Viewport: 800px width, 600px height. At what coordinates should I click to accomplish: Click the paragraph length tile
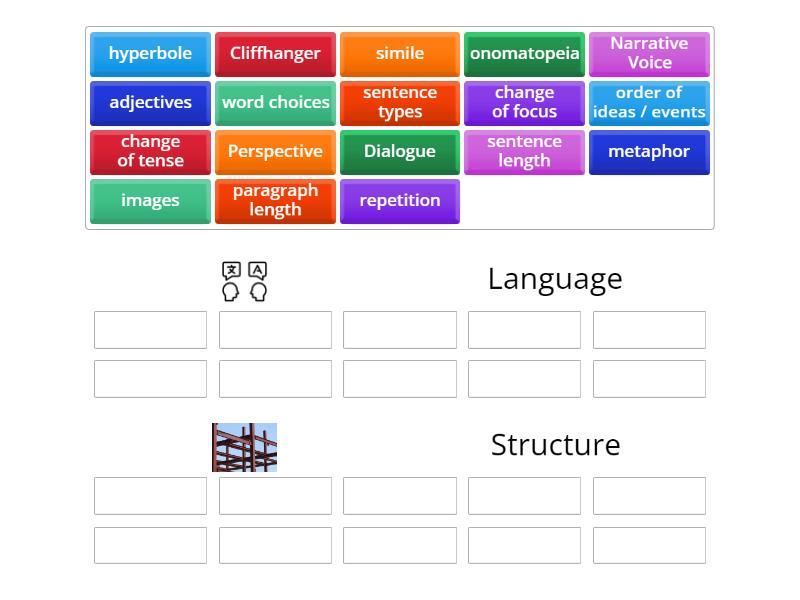(x=275, y=201)
